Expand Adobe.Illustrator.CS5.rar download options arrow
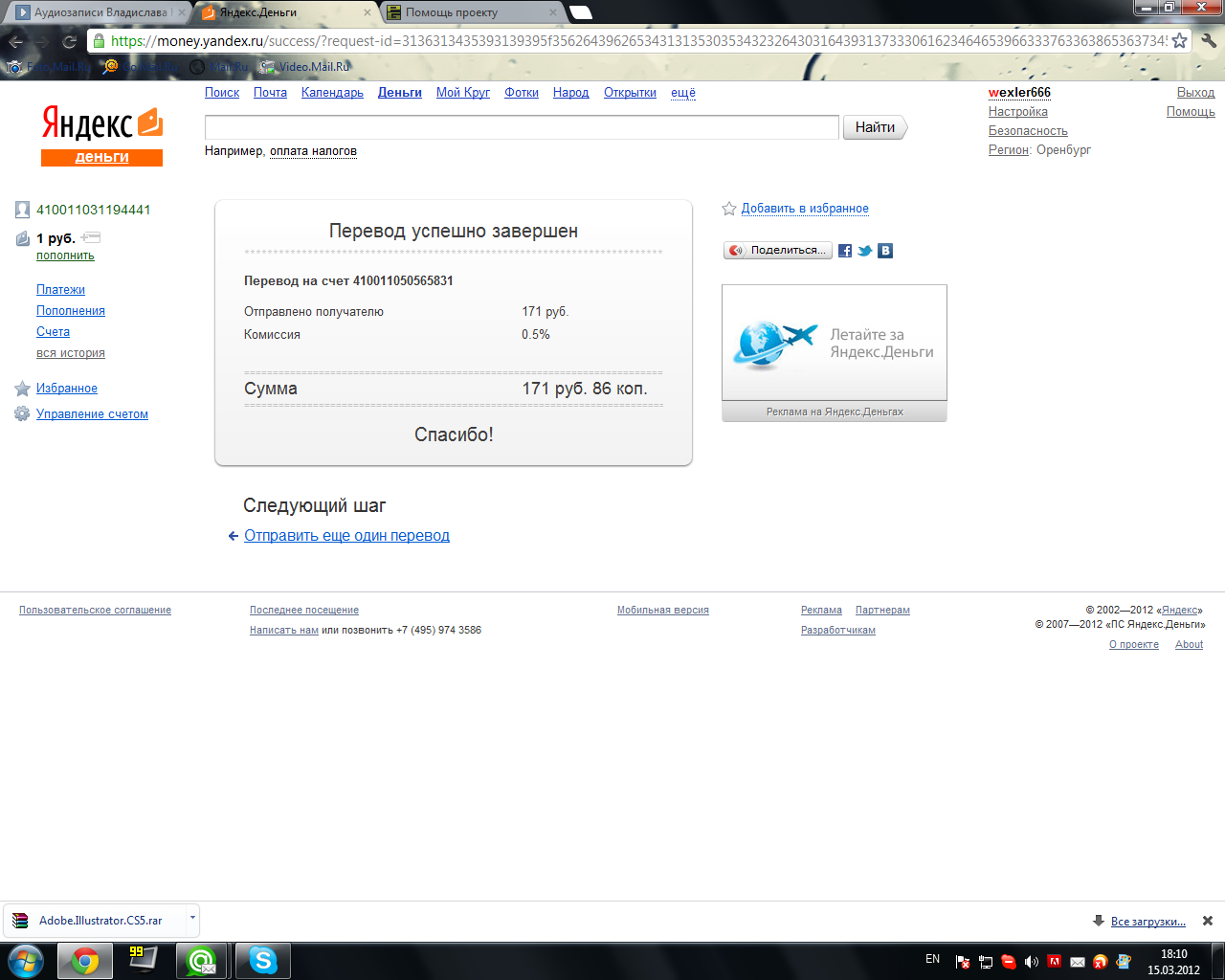This screenshot has width=1225, height=980. [192, 918]
